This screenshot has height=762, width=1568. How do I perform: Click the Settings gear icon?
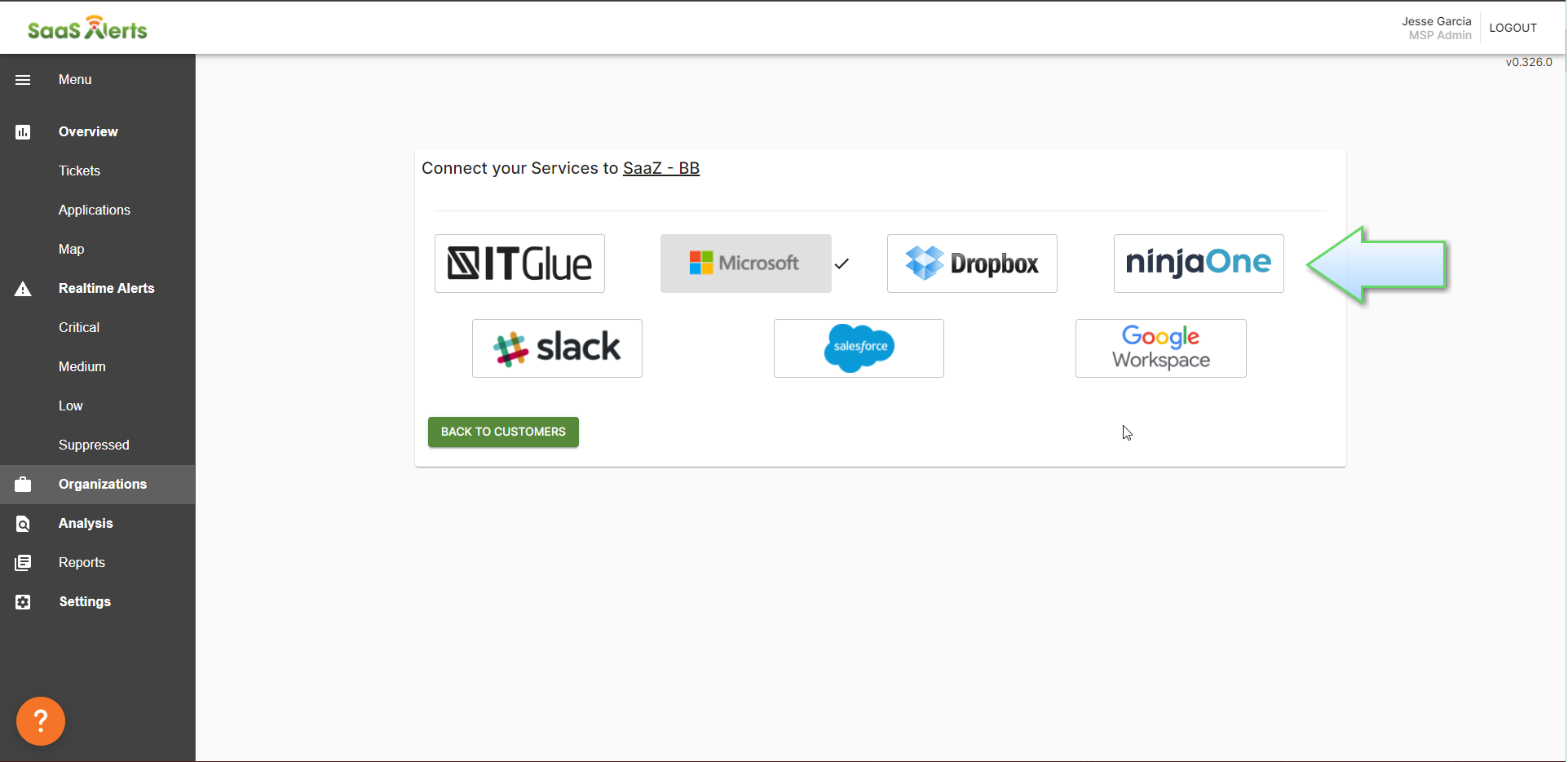[x=23, y=602]
